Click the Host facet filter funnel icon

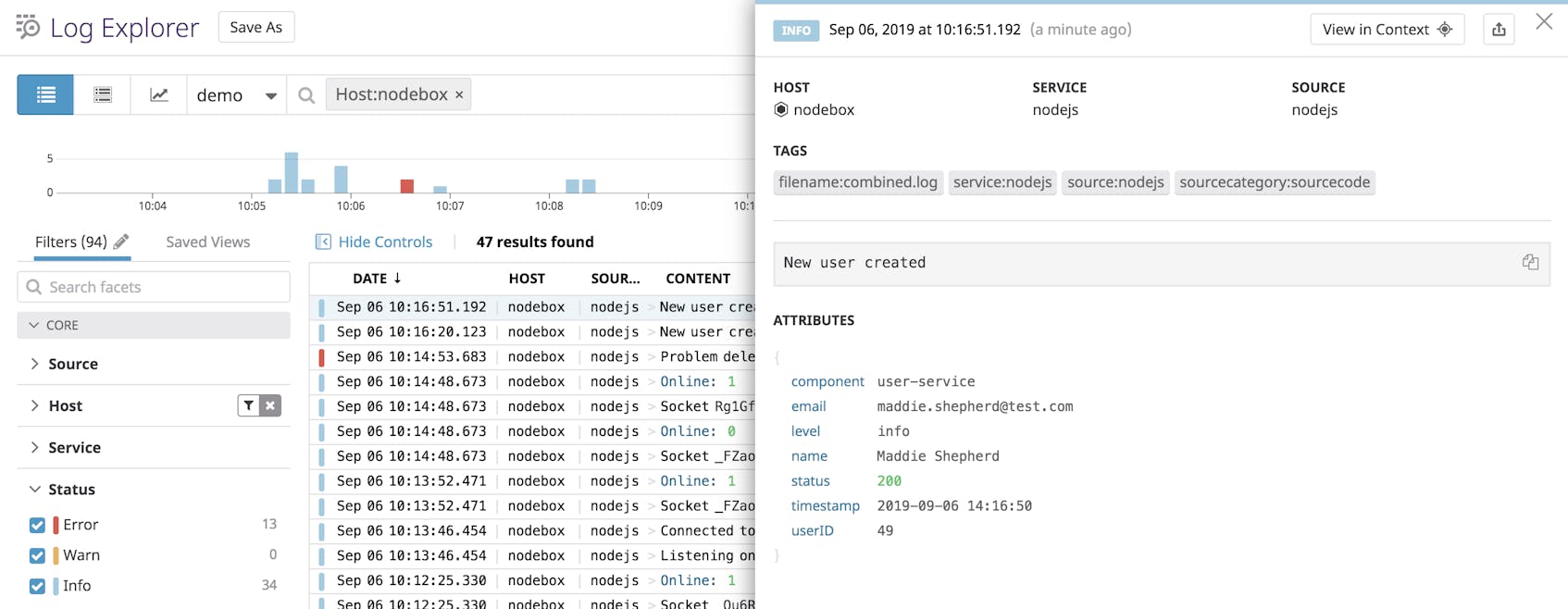[249, 405]
